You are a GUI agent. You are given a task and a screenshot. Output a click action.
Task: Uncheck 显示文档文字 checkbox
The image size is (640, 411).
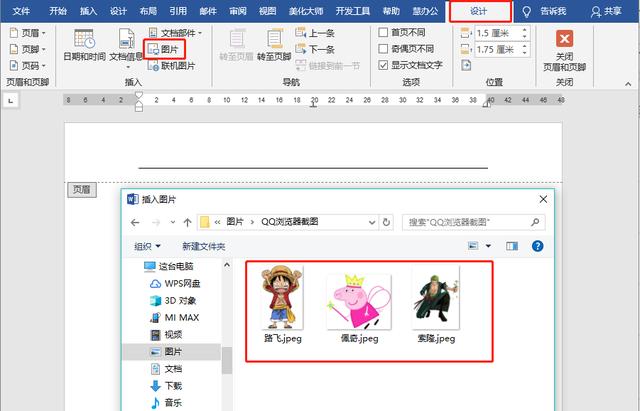383,65
